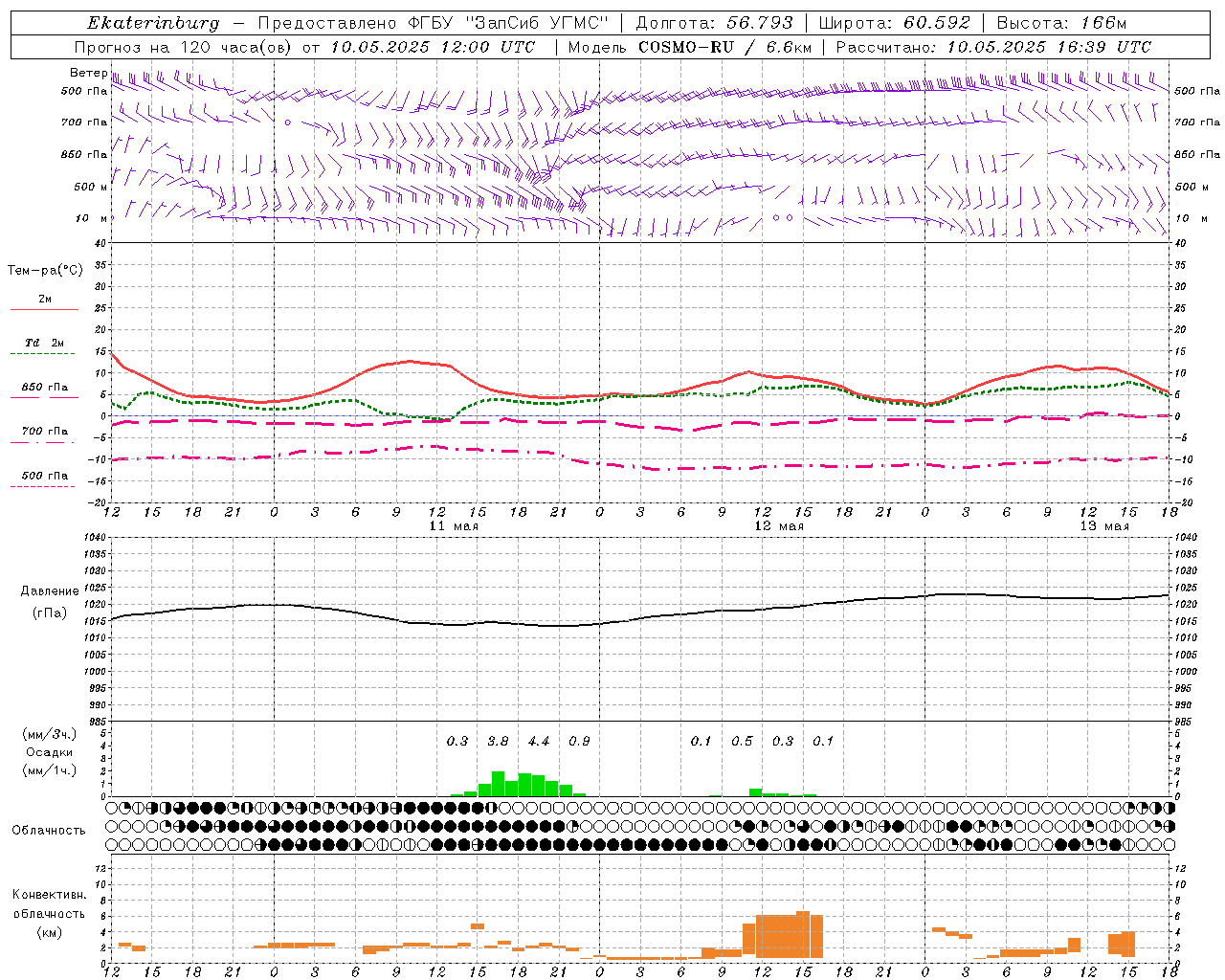Click the Модель COSMO-RU / 6.6км label
Image resolution: width=1225 pixels, height=980 pixels.
tap(690, 47)
